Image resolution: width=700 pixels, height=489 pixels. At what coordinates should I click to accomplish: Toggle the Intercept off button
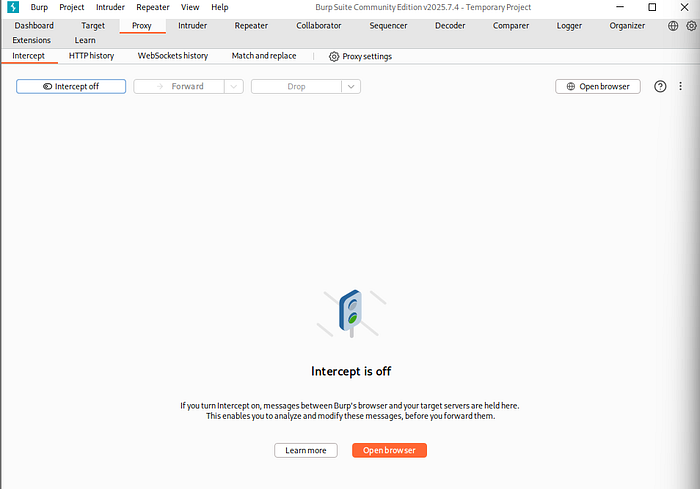coord(71,86)
